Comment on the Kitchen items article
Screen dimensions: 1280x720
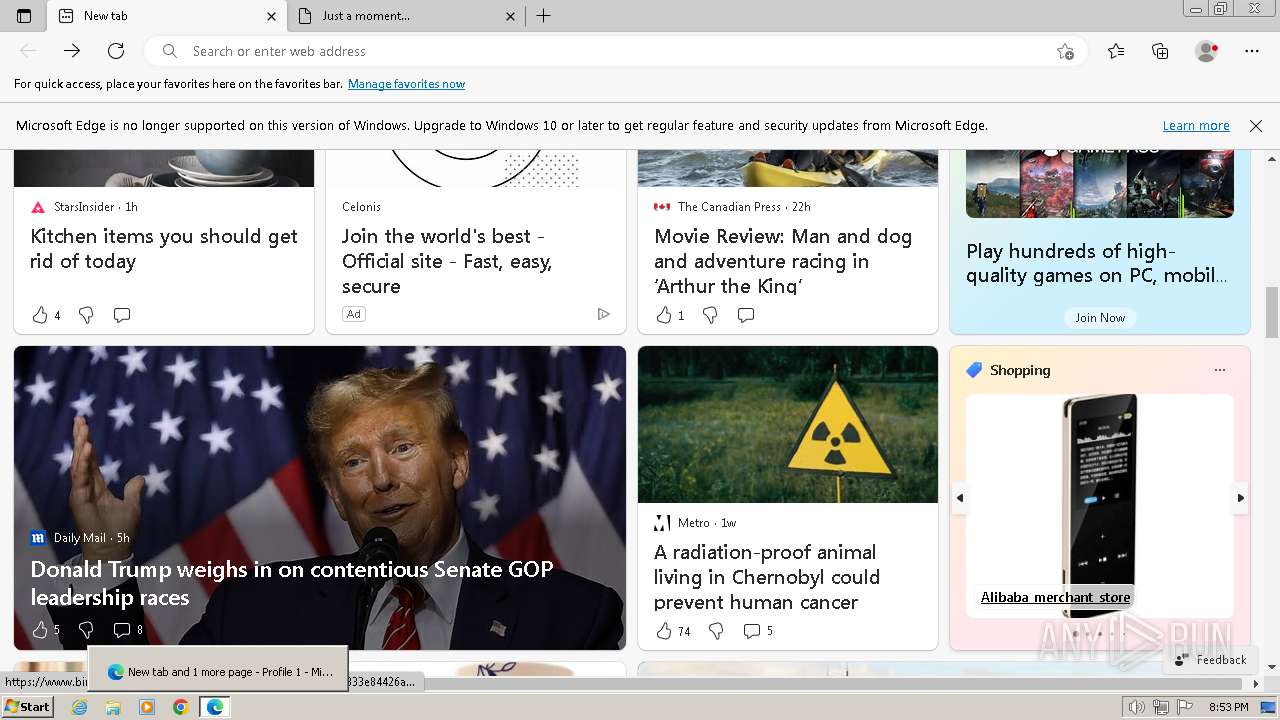(x=122, y=315)
